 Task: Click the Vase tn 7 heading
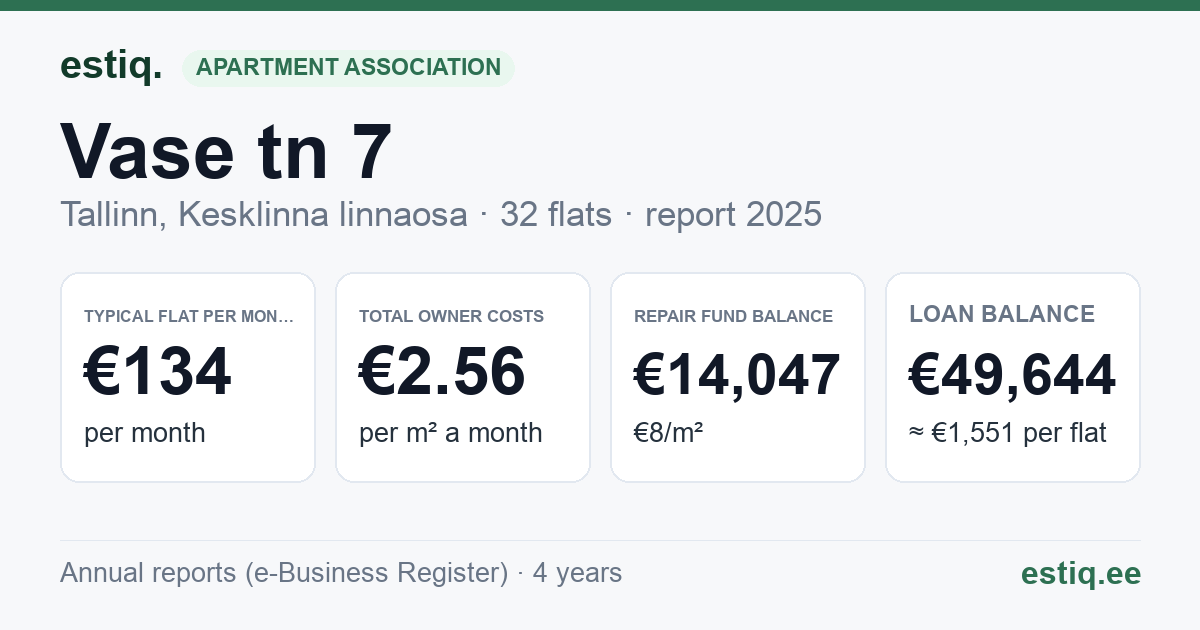tap(226, 152)
